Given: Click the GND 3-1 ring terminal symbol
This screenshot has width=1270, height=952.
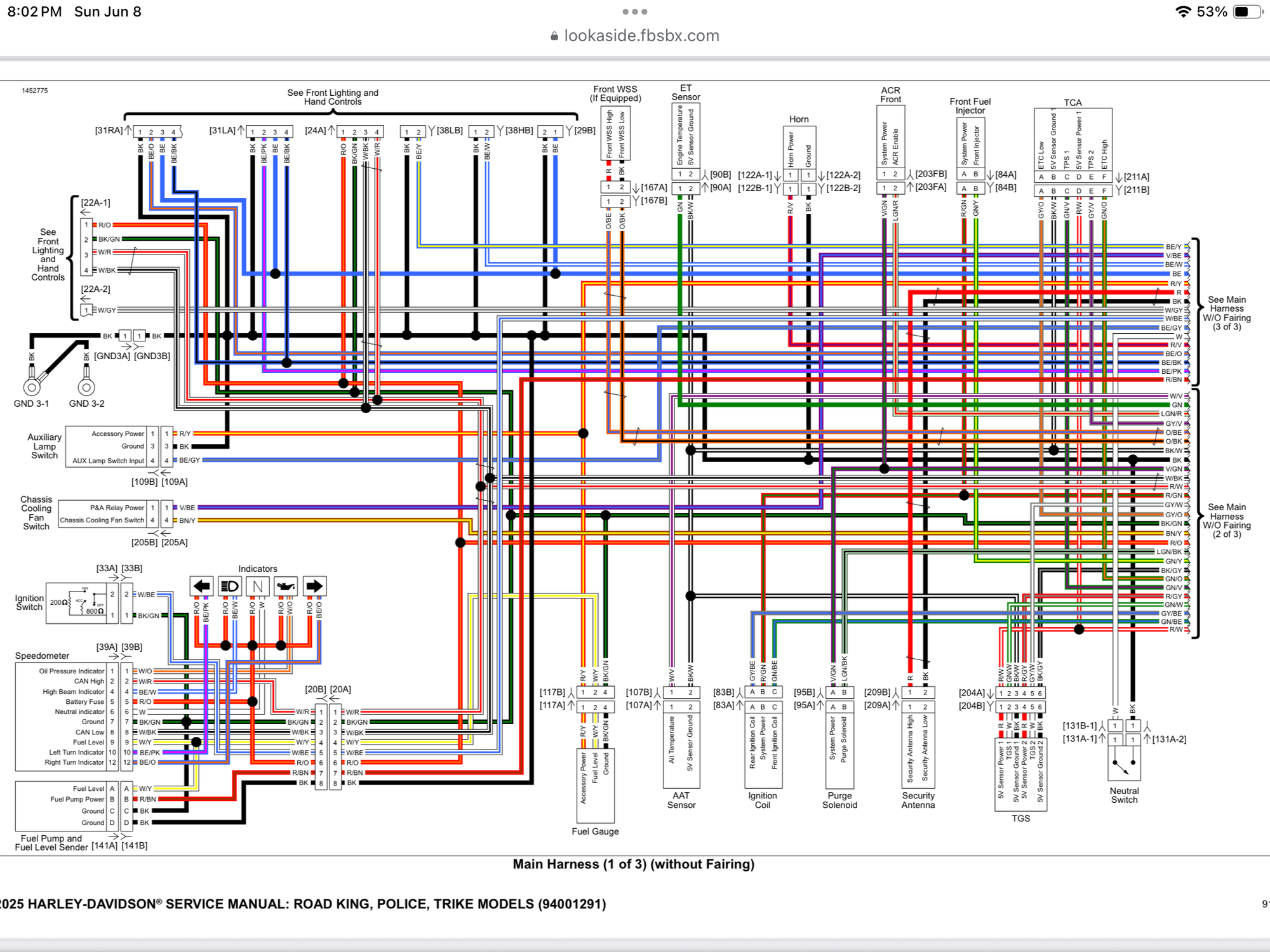Looking at the screenshot, I should [32, 387].
